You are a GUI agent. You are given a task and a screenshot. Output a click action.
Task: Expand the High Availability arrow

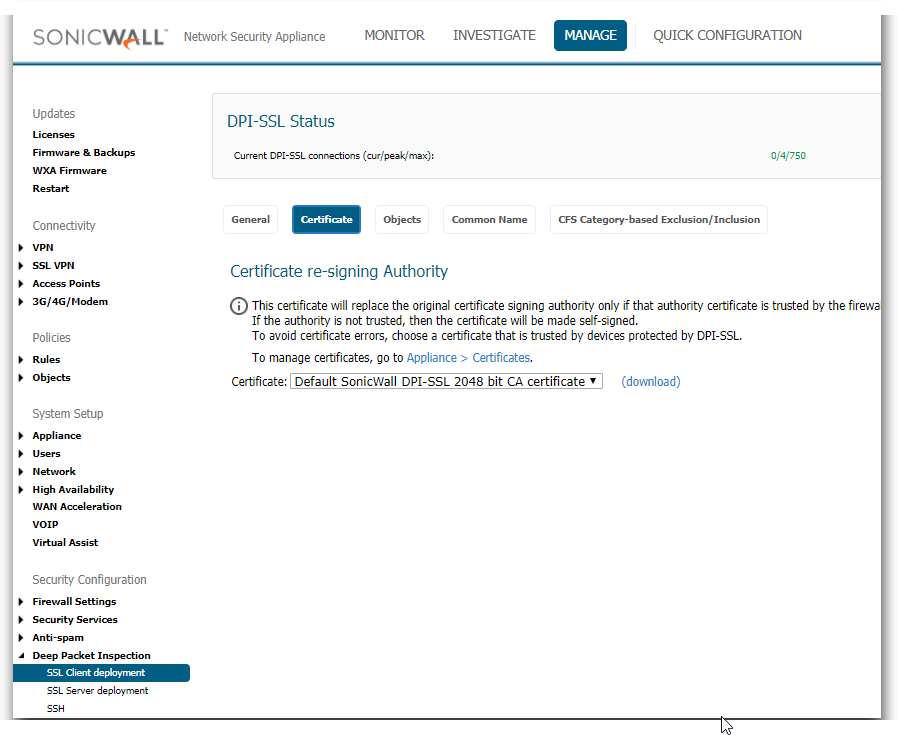21,490
